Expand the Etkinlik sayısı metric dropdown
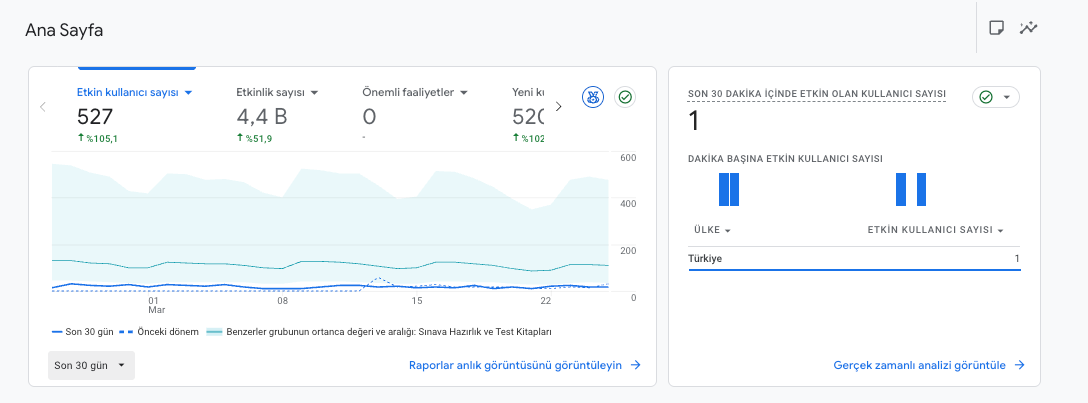This screenshot has width=1088, height=403. pyautogui.click(x=314, y=92)
